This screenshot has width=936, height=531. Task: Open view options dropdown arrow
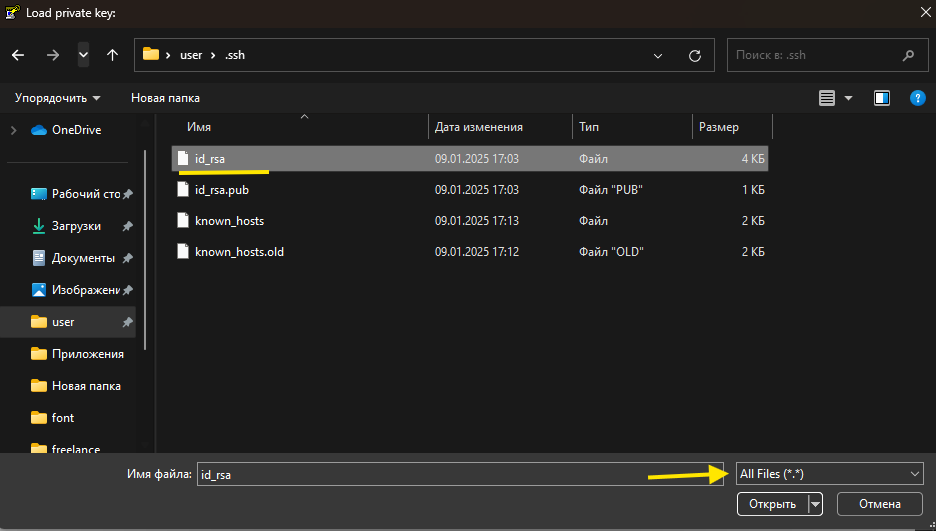click(x=848, y=98)
